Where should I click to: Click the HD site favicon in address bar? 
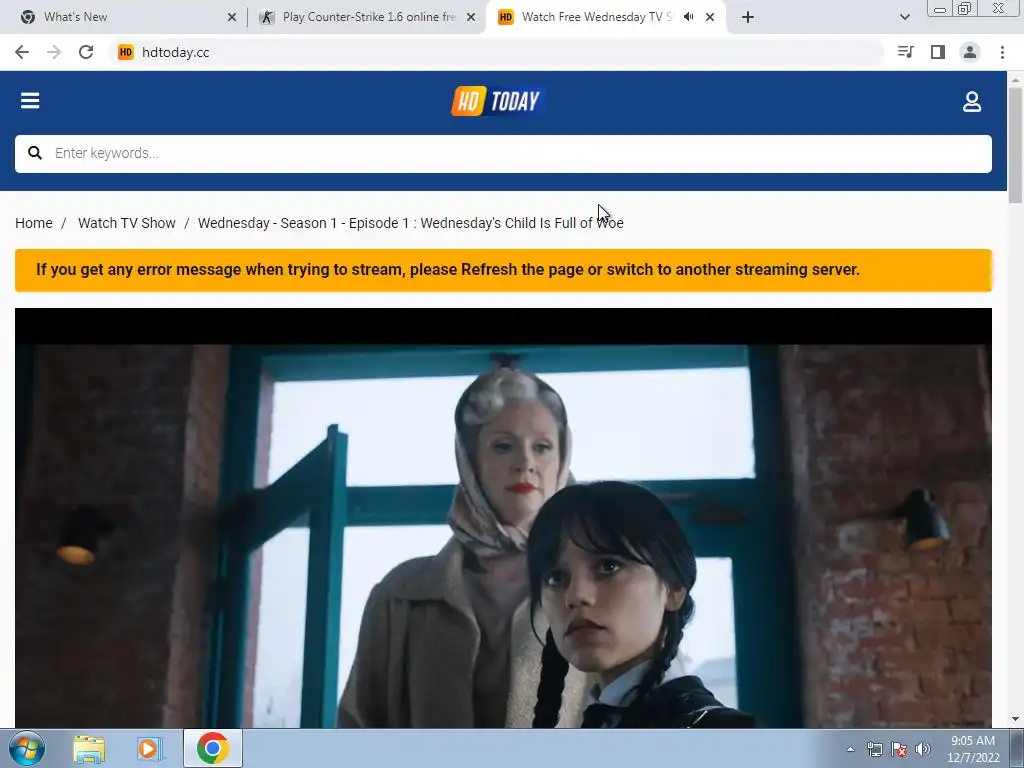pos(125,52)
